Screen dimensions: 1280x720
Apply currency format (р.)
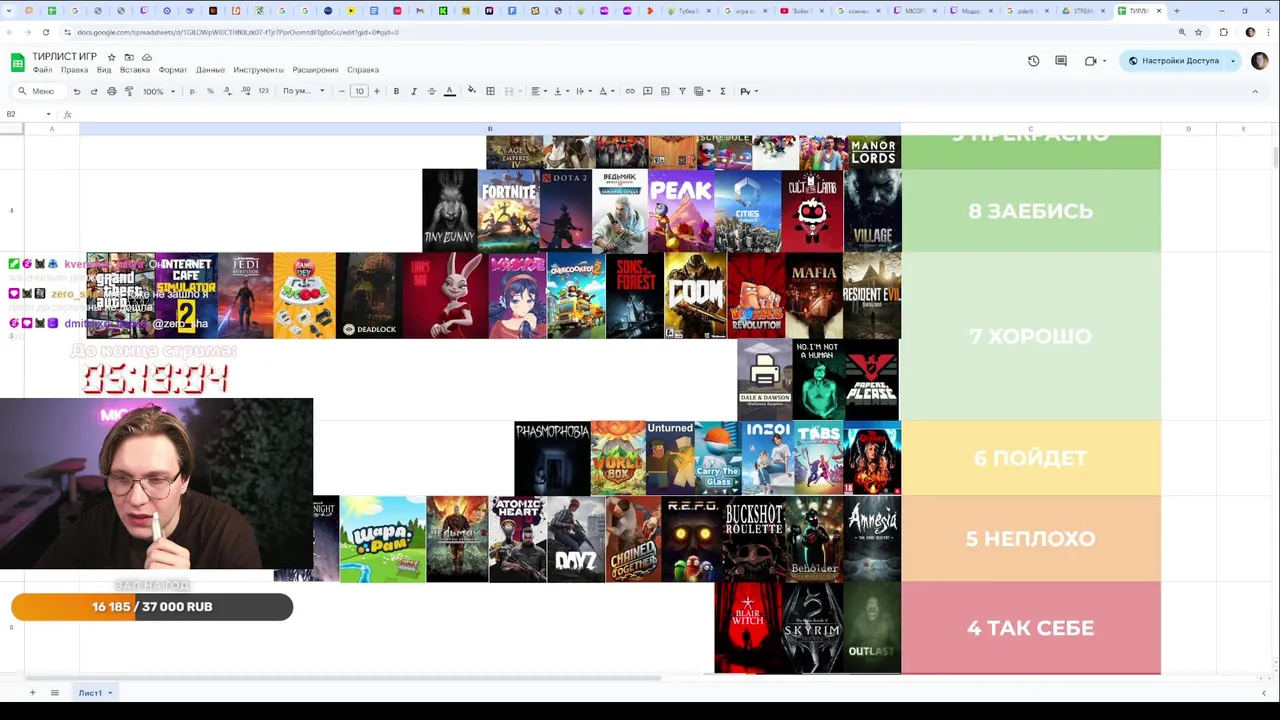coord(192,91)
